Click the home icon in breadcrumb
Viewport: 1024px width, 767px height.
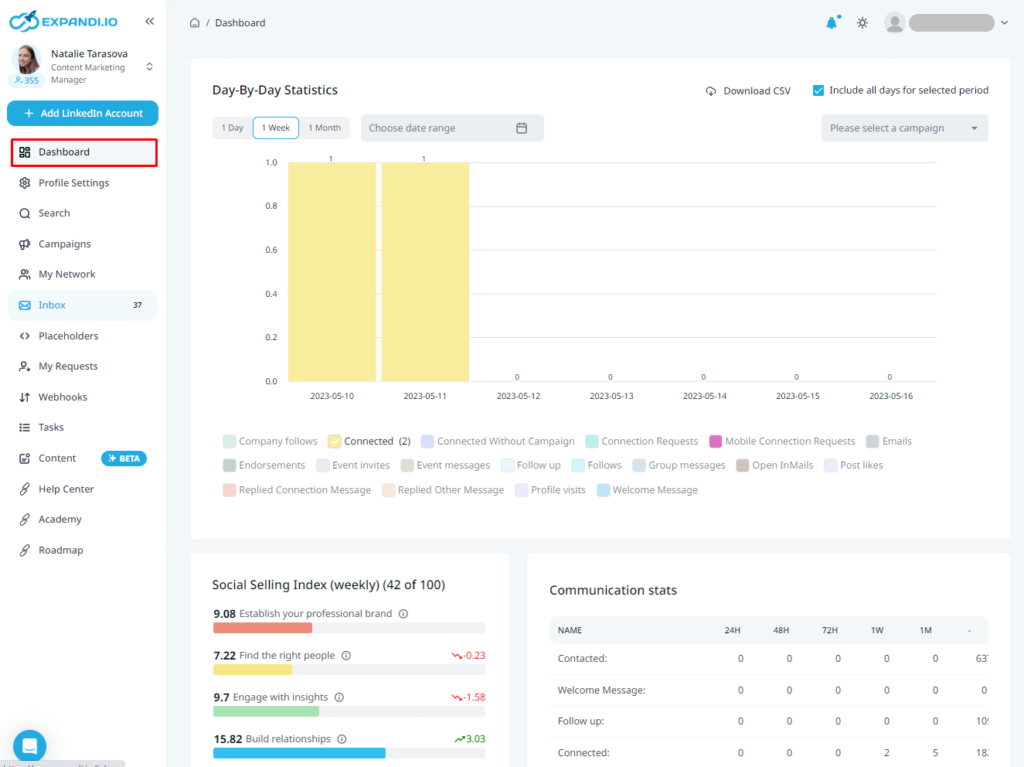195,23
